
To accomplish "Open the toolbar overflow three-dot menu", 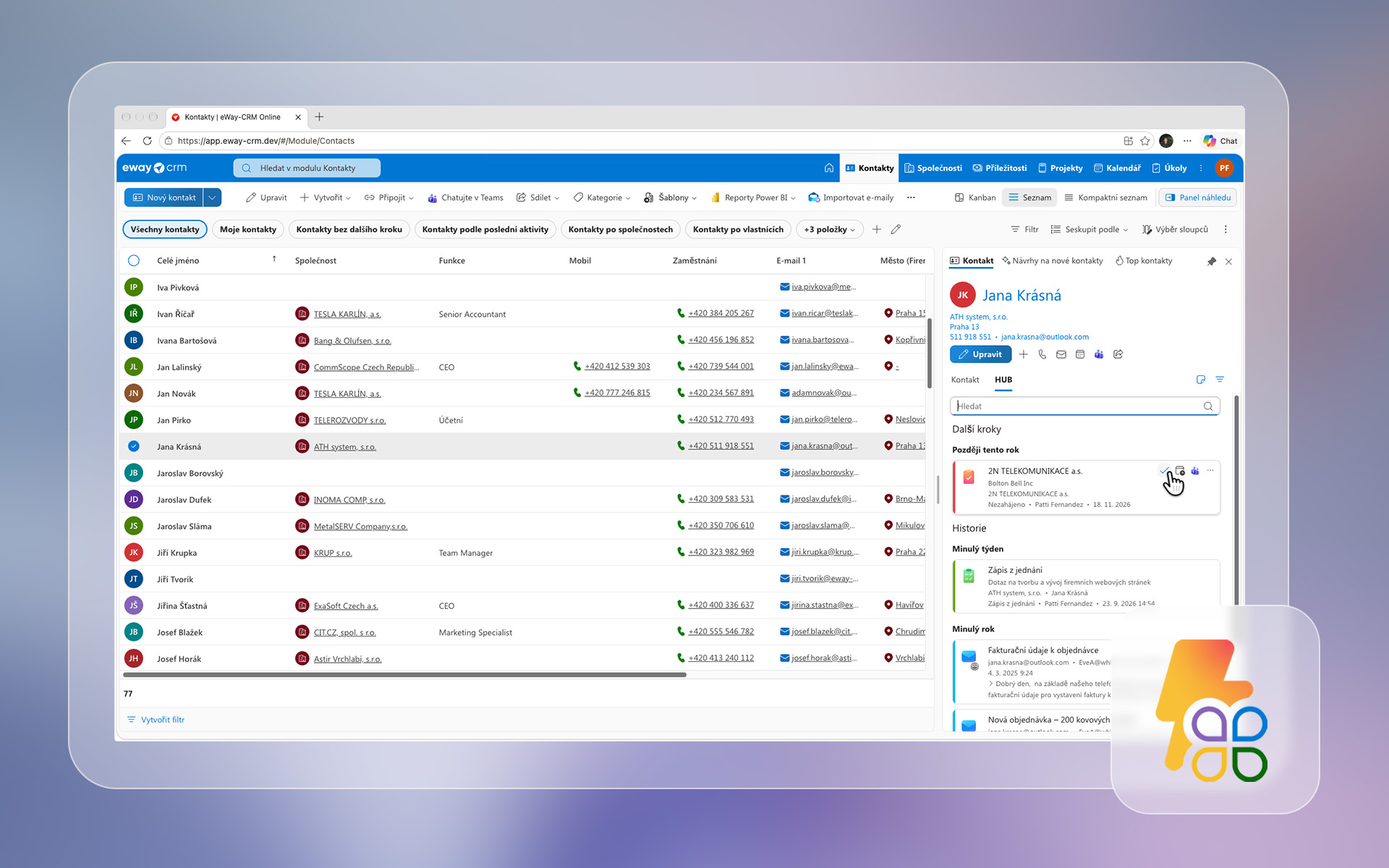I will (911, 197).
